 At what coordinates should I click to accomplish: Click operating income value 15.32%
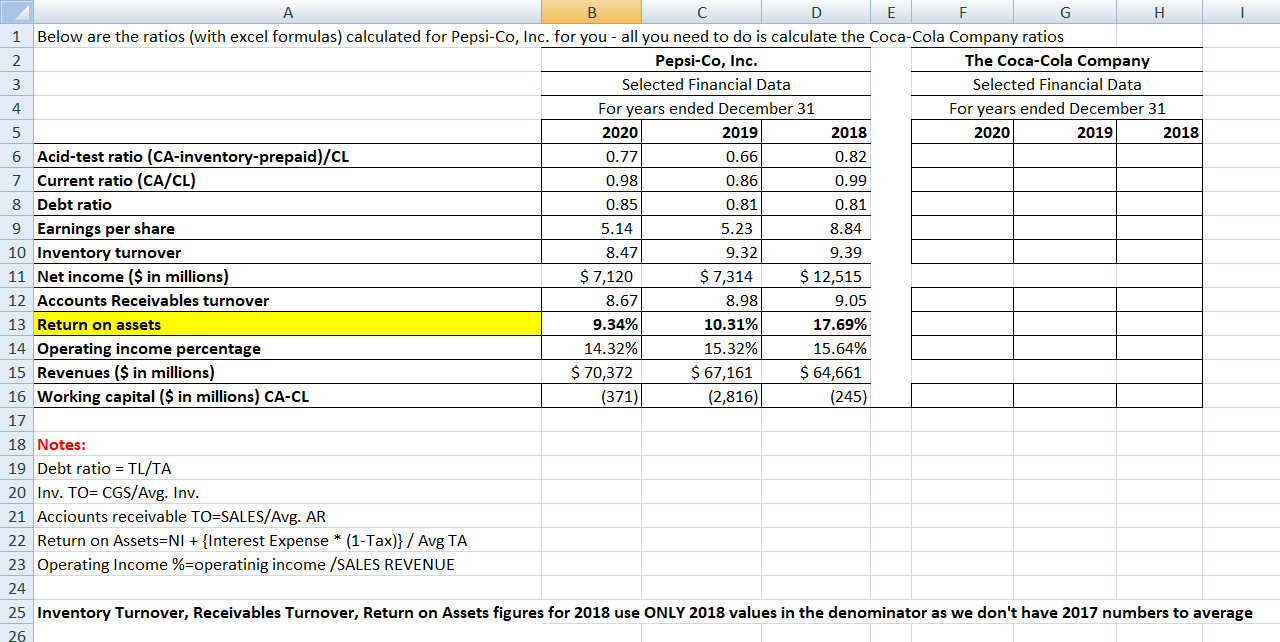(701, 348)
